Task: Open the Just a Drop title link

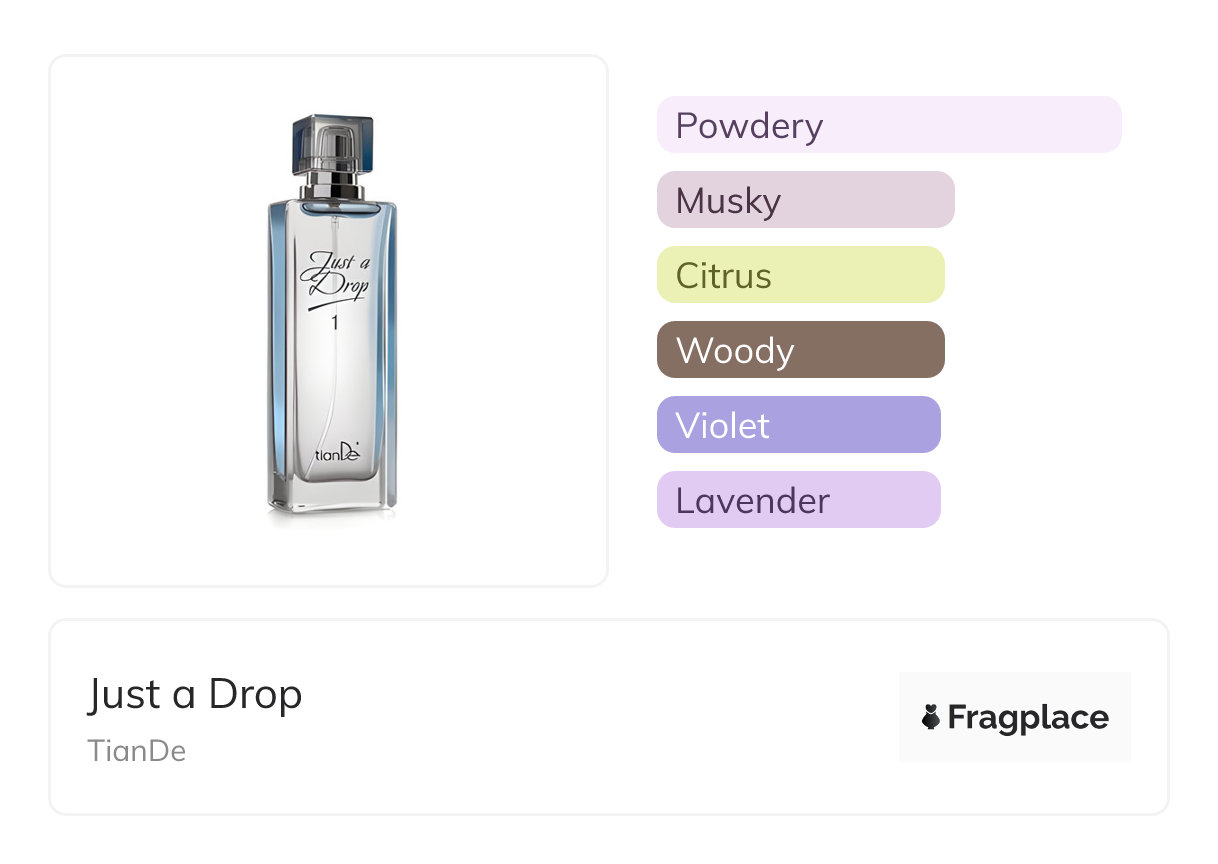Action: point(195,694)
